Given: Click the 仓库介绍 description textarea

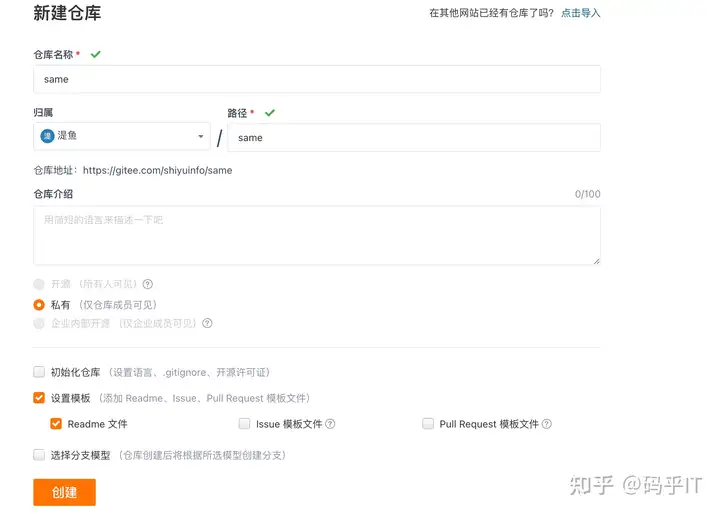Looking at the screenshot, I should (x=317, y=235).
